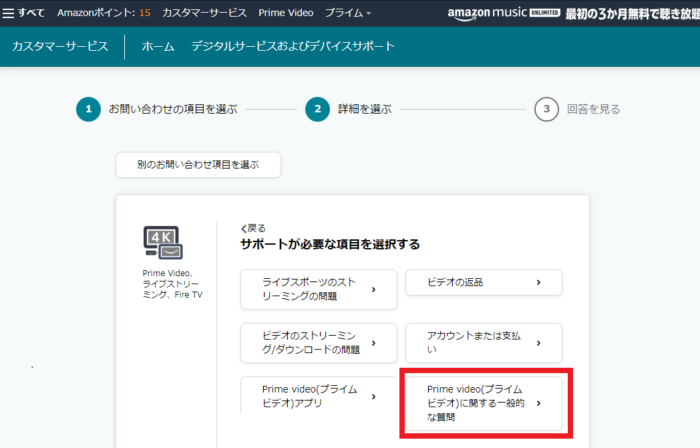Open カスタマーサービス in the top navigation
The height and width of the screenshot is (448, 700).
click(204, 13)
